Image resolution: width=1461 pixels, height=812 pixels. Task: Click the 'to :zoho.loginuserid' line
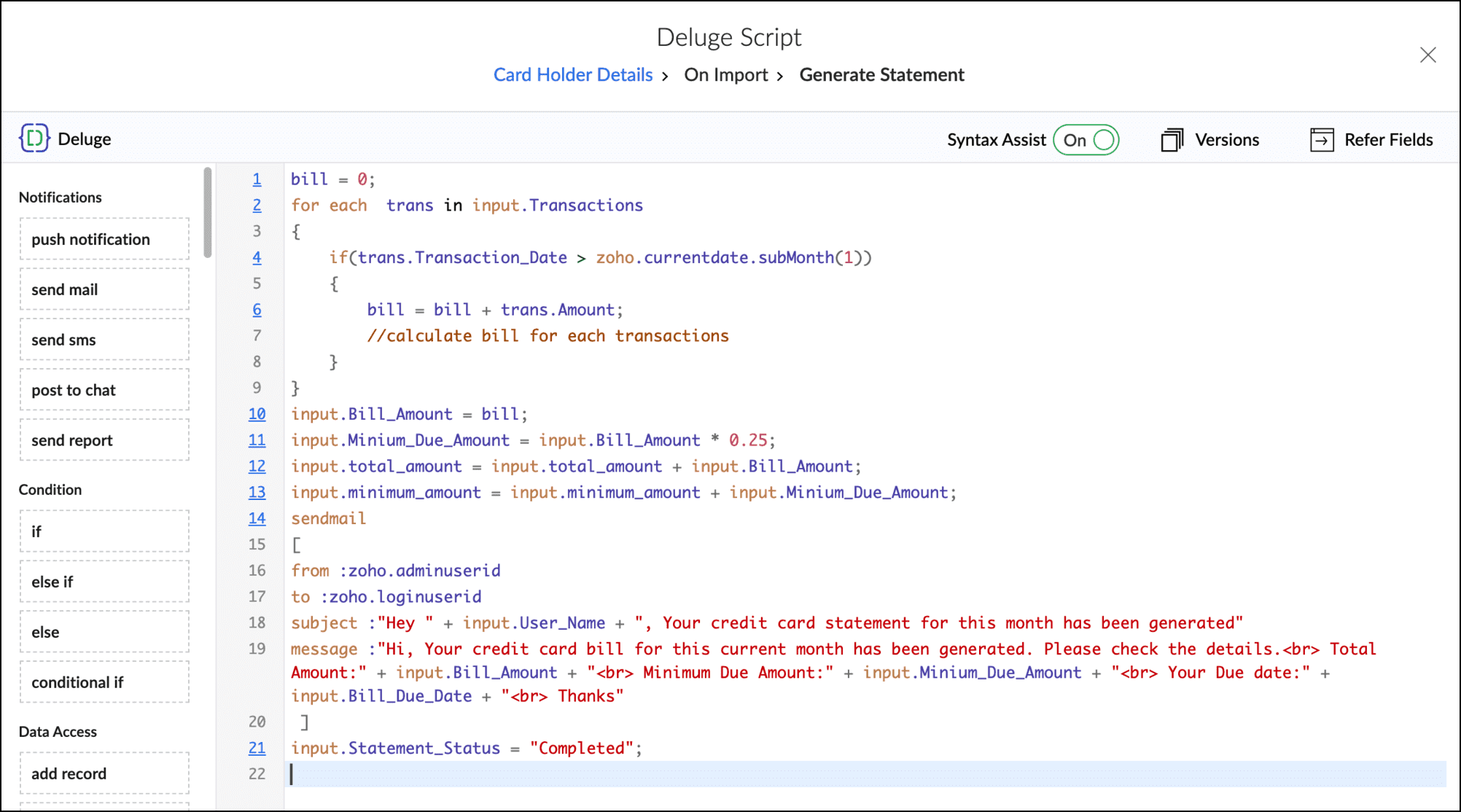(386, 597)
